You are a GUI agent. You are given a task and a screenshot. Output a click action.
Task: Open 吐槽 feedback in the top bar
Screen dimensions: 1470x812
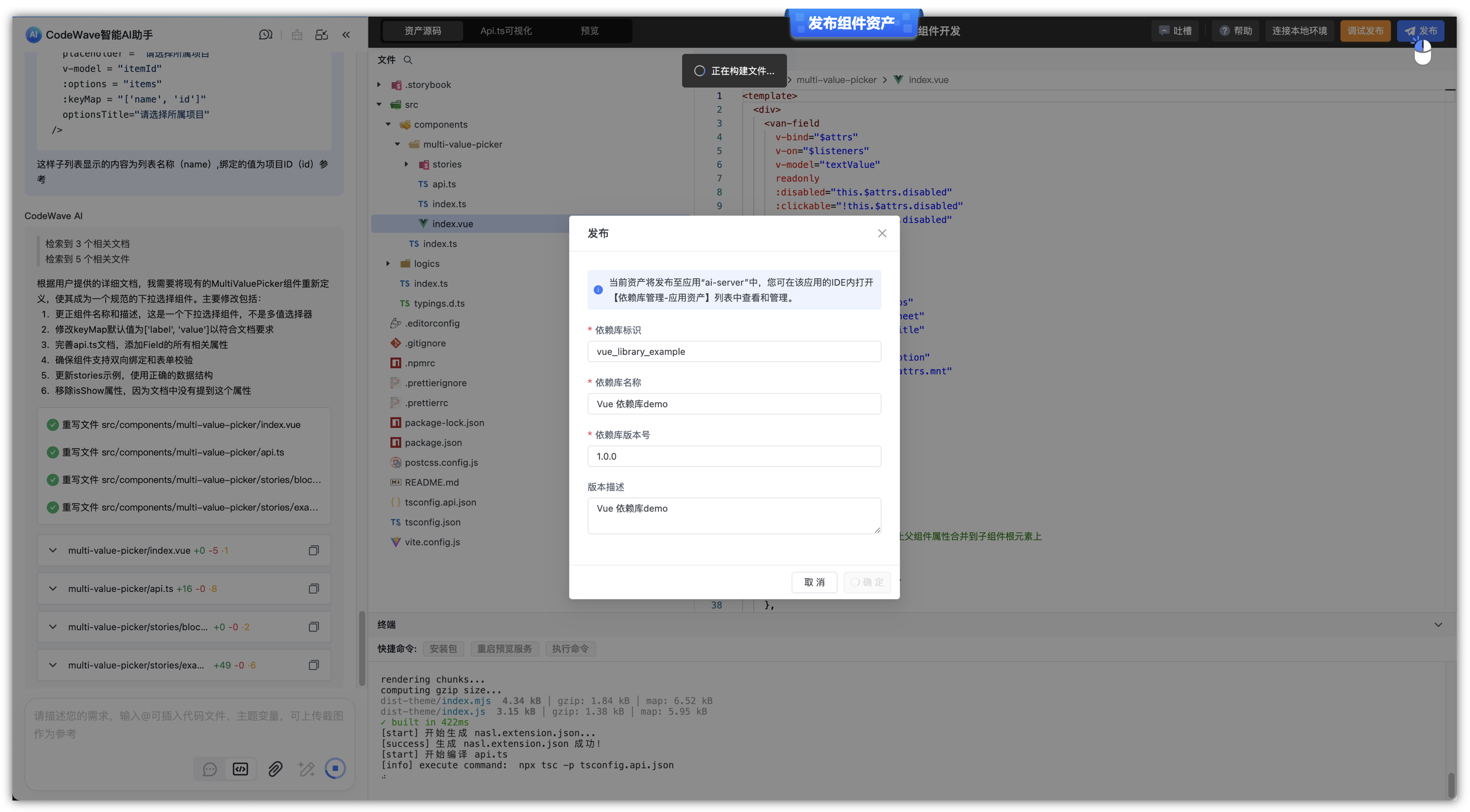click(x=1175, y=31)
